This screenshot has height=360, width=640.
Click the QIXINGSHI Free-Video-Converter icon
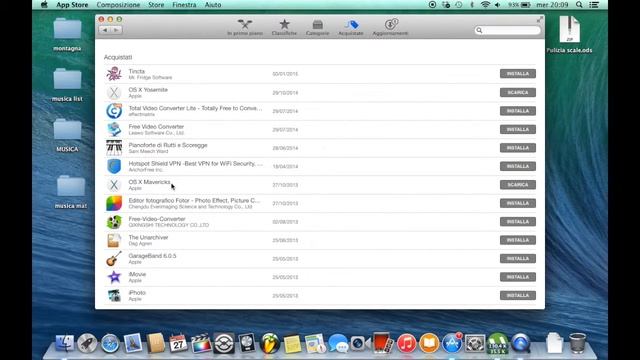114,222
